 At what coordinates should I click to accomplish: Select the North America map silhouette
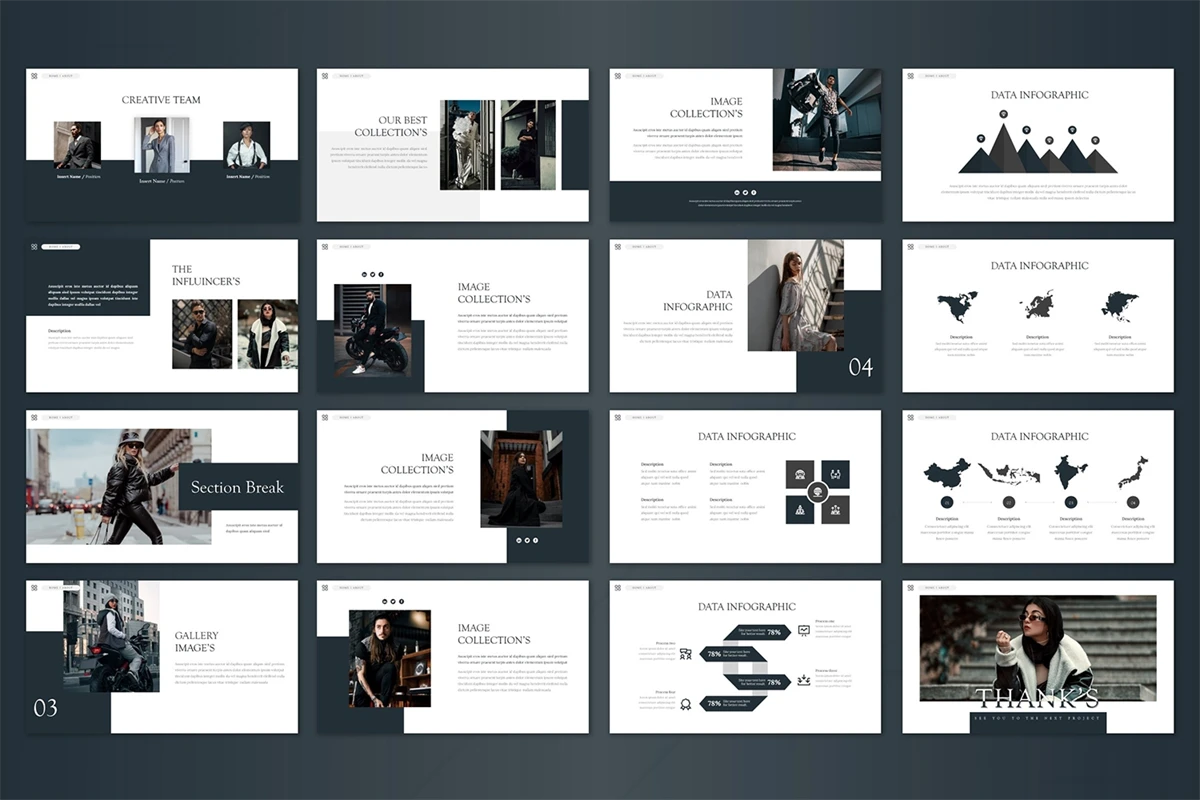pos(957,306)
